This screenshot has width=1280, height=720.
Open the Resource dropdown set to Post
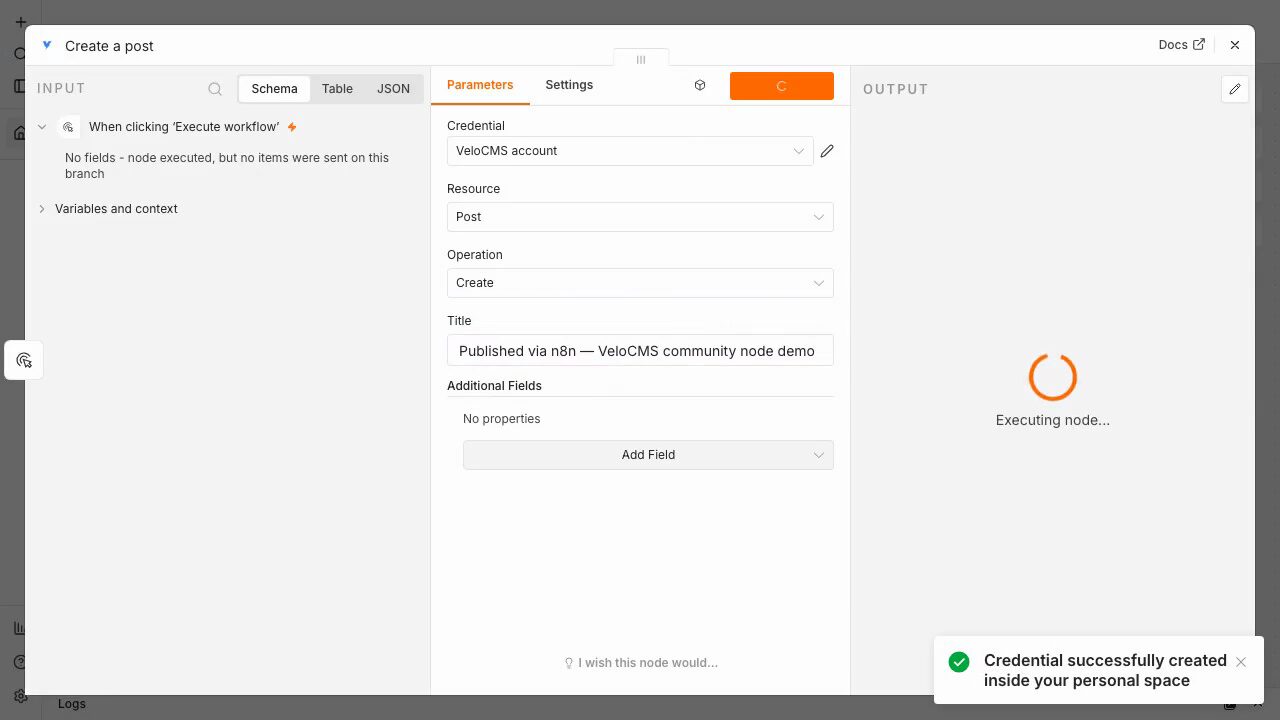[640, 217]
